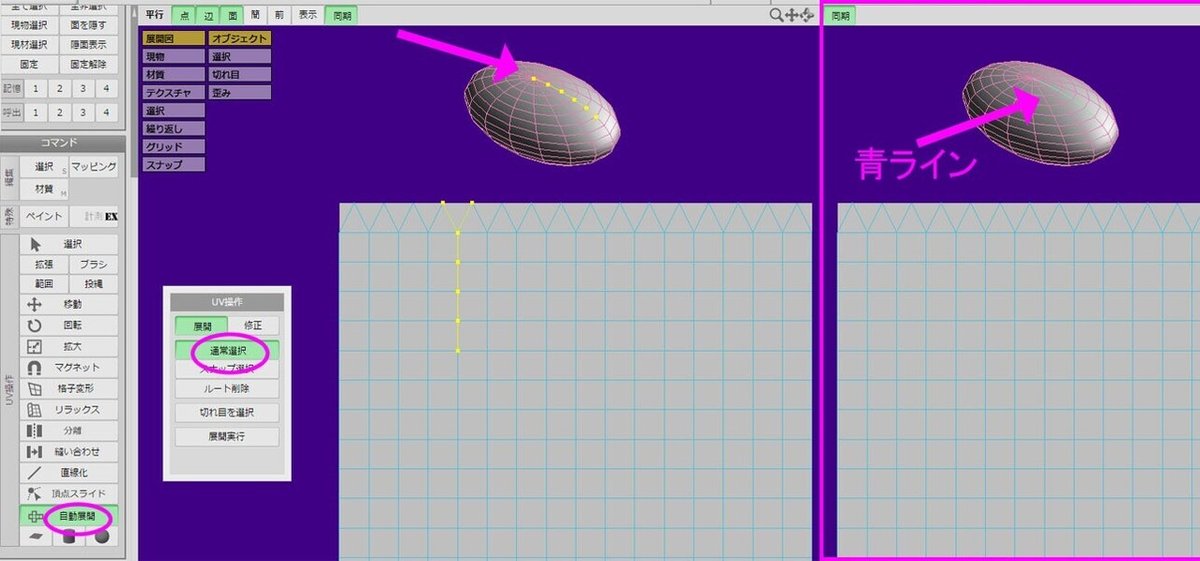Choose the plane primitive icon

[x=36, y=536]
